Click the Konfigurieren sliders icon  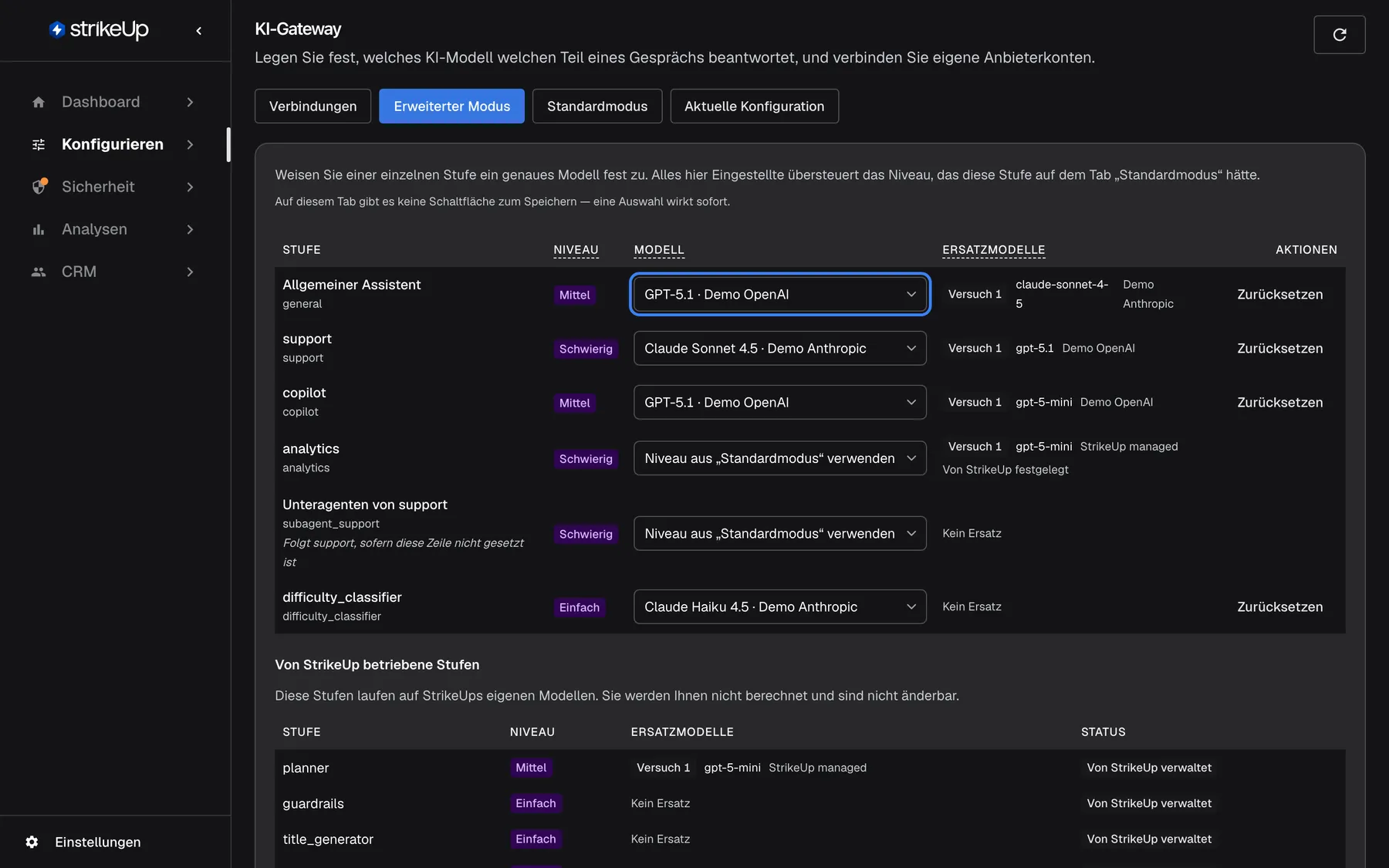coord(39,144)
